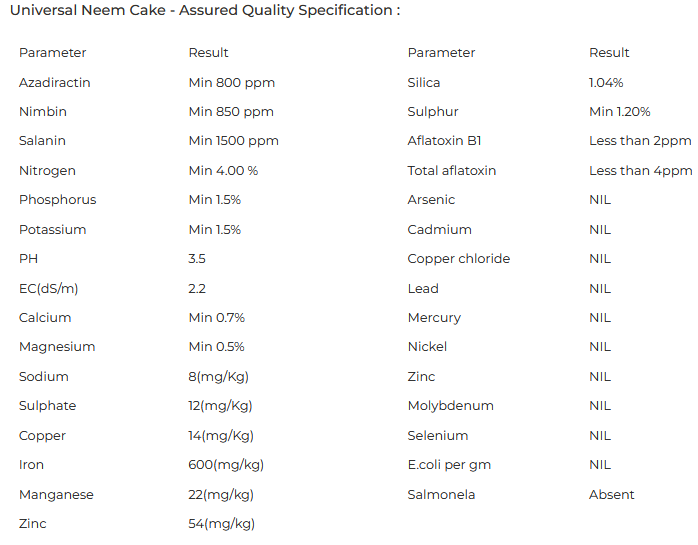Click the Iron 600(mg/kg) value
This screenshot has height=545, width=698.
tap(226, 465)
